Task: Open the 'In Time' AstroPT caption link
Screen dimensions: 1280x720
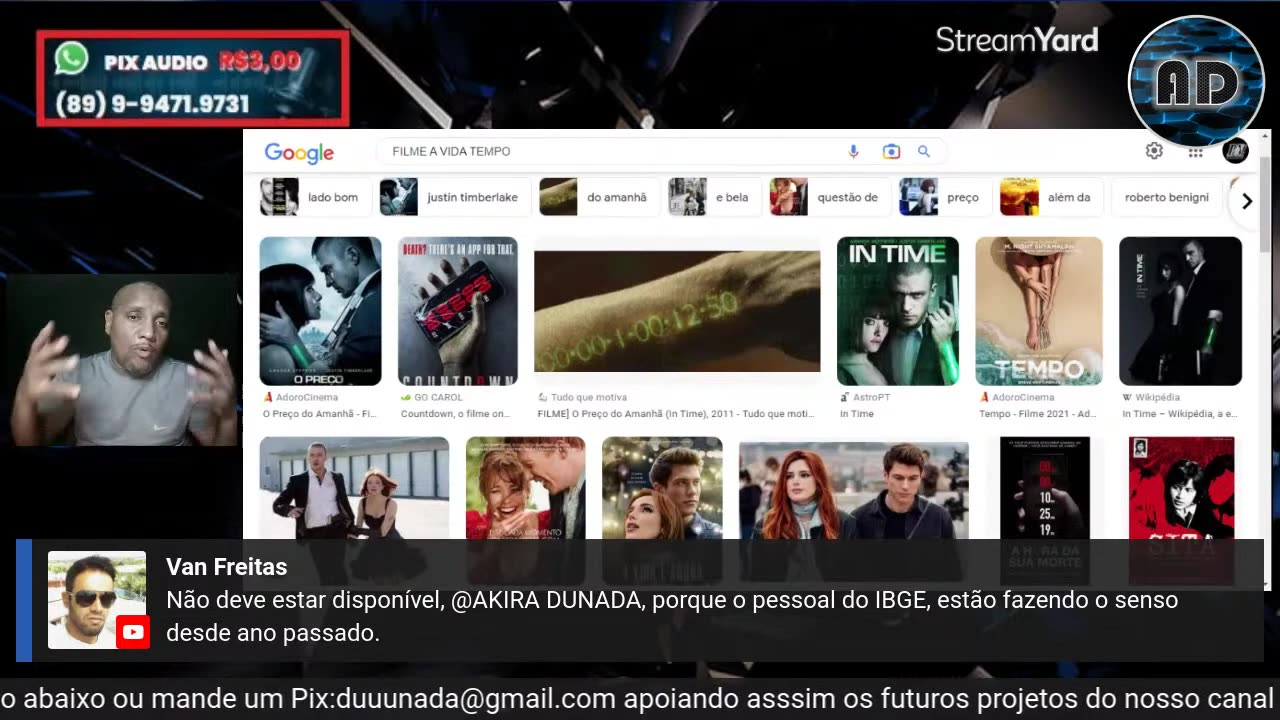Action: click(857, 413)
